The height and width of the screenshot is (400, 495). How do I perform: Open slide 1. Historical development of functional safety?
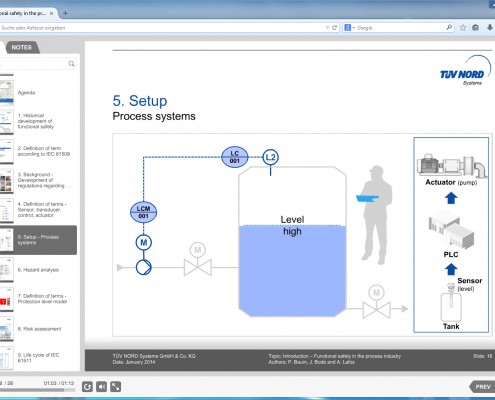(38, 121)
